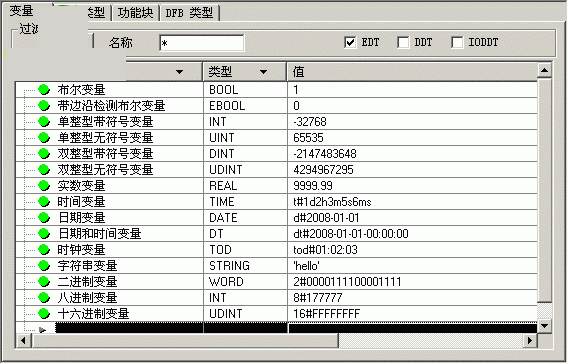568x364 pixels.
Task: Click the 值 column header
Action: click(x=412, y=72)
